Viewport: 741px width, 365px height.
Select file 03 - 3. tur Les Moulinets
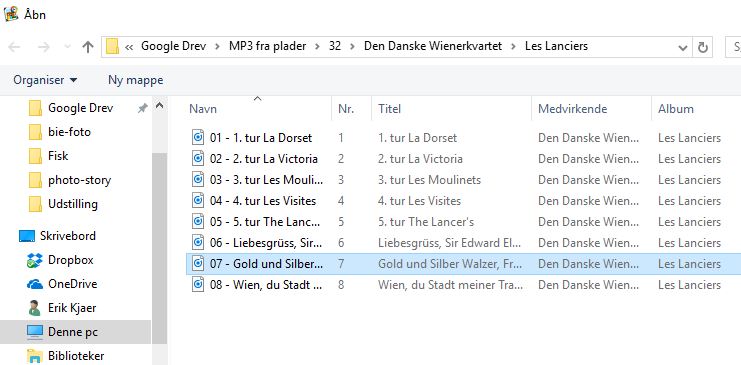pyautogui.click(x=267, y=180)
